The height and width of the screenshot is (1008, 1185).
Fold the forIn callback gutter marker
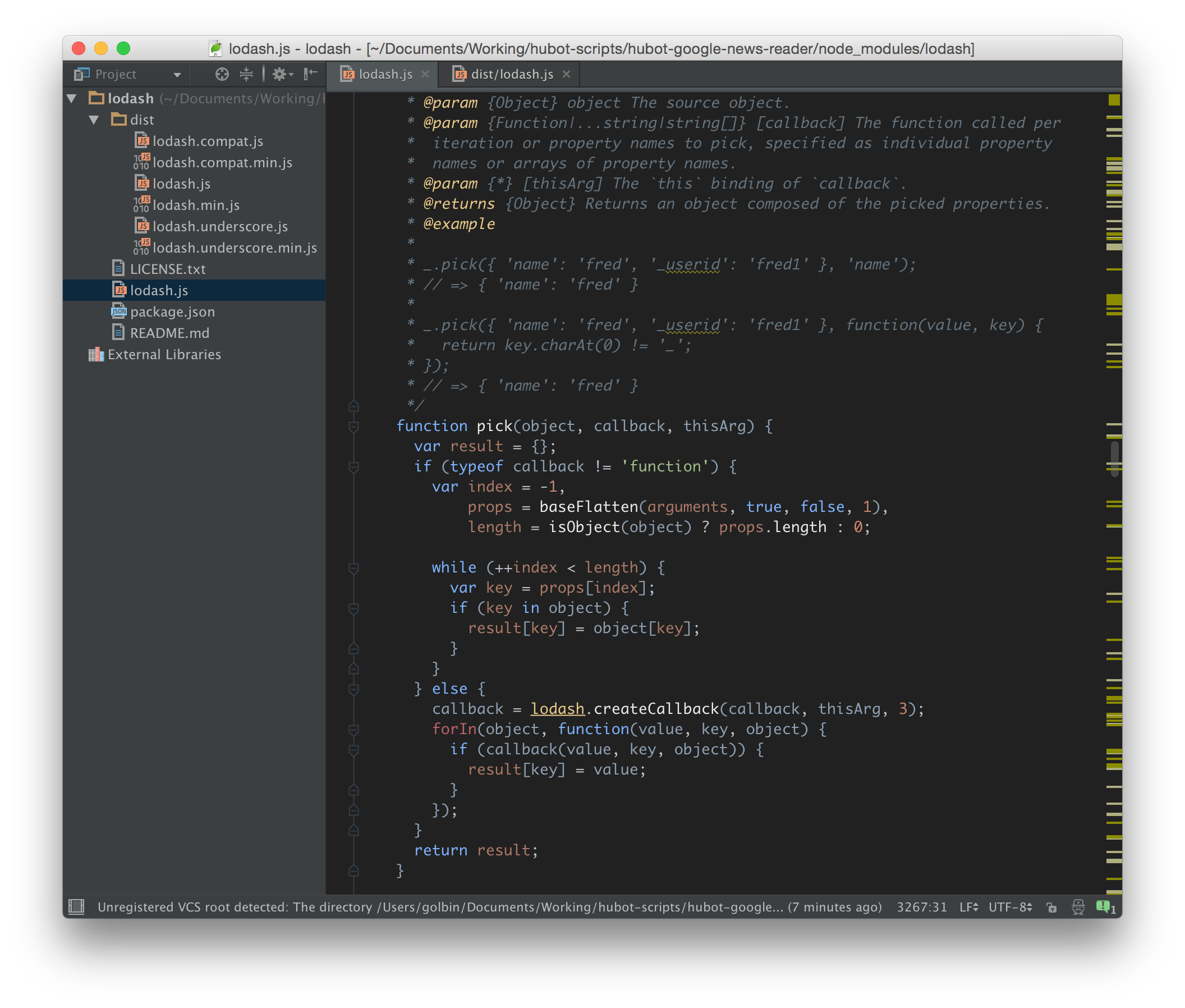coord(353,730)
